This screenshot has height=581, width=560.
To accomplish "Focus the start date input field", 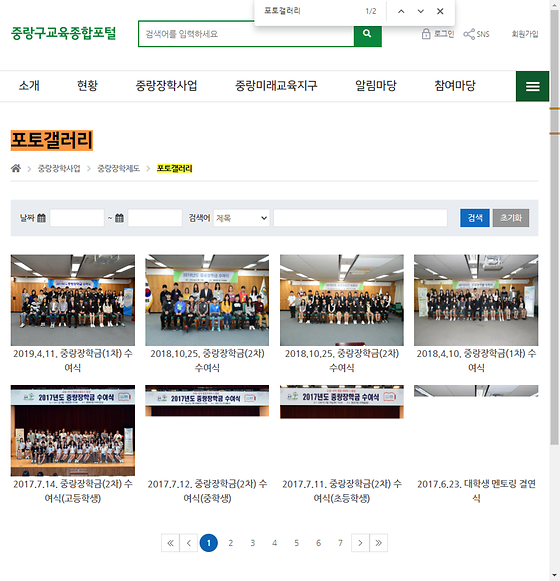I will tap(77, 218).
